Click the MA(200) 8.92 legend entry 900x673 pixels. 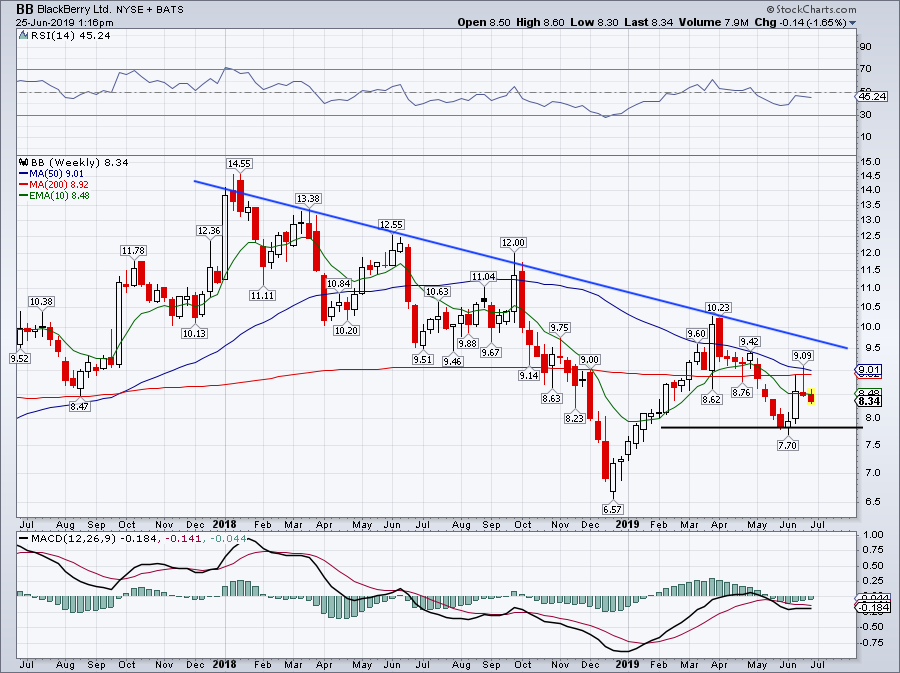click(54, 184)
